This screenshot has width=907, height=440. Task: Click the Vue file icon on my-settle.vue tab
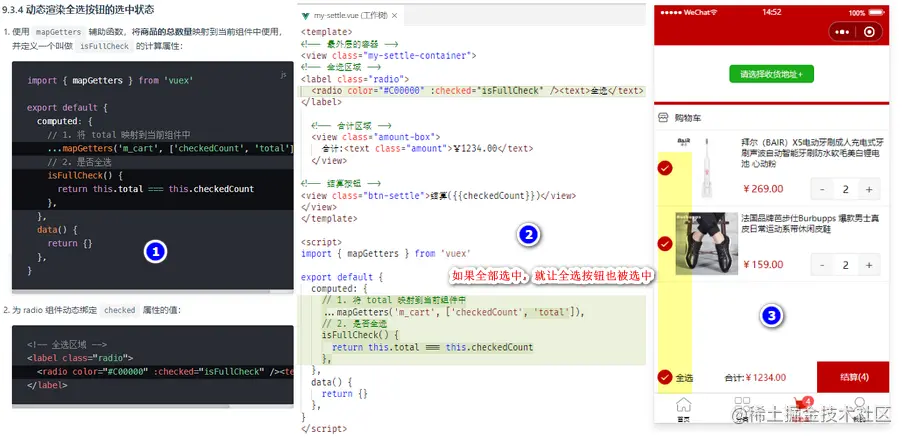click(x=305, y=16)
